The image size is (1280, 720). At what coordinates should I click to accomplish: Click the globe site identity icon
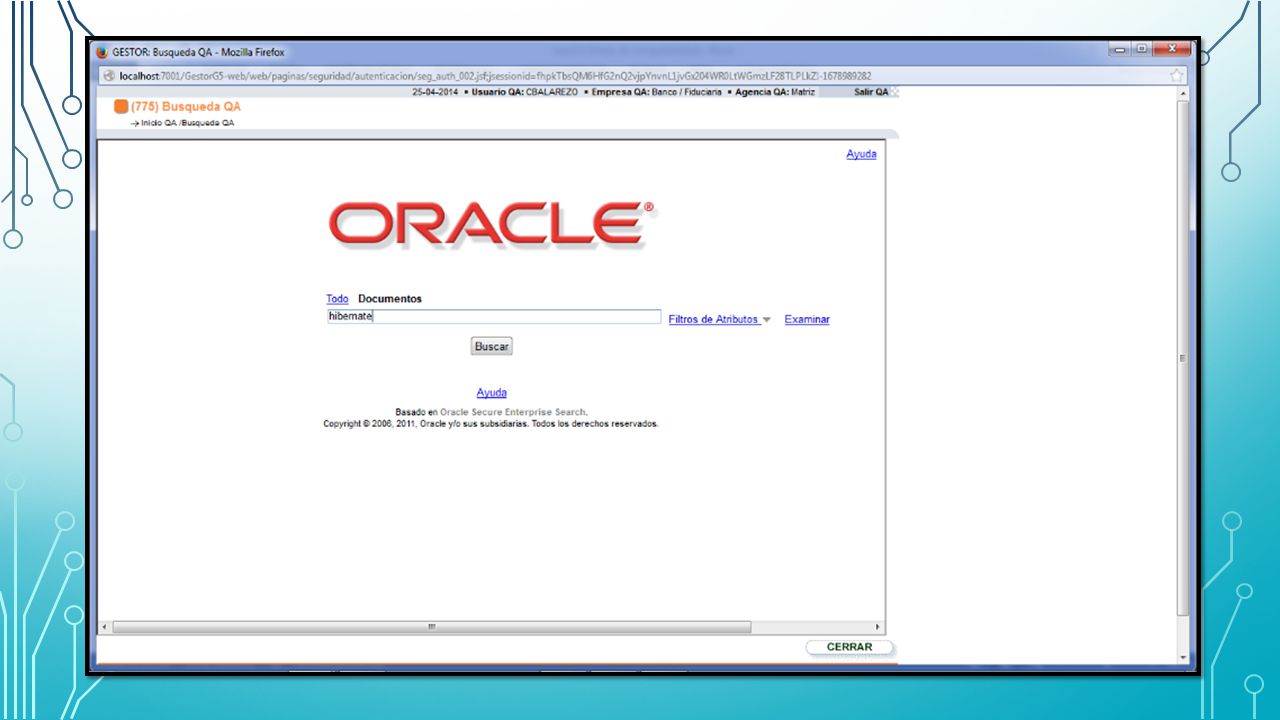(x=109, y=76)
